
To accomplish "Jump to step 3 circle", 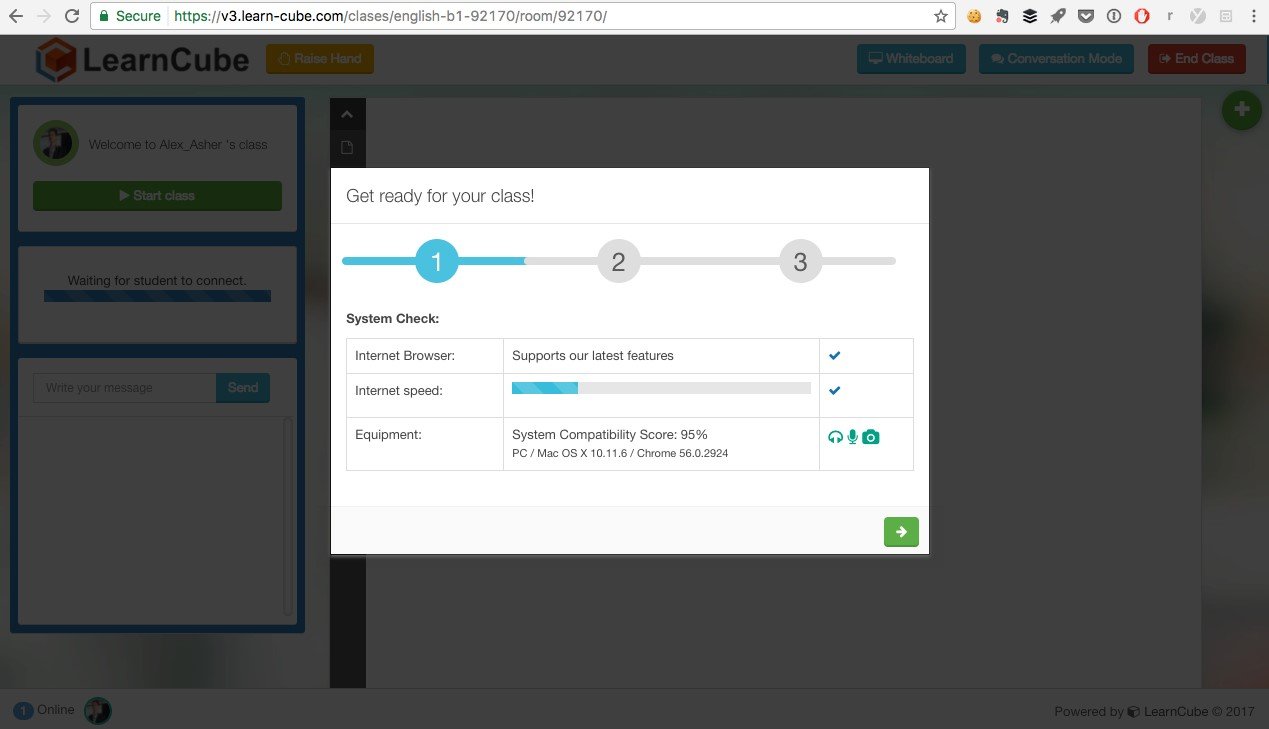I will tap(800, 262).
